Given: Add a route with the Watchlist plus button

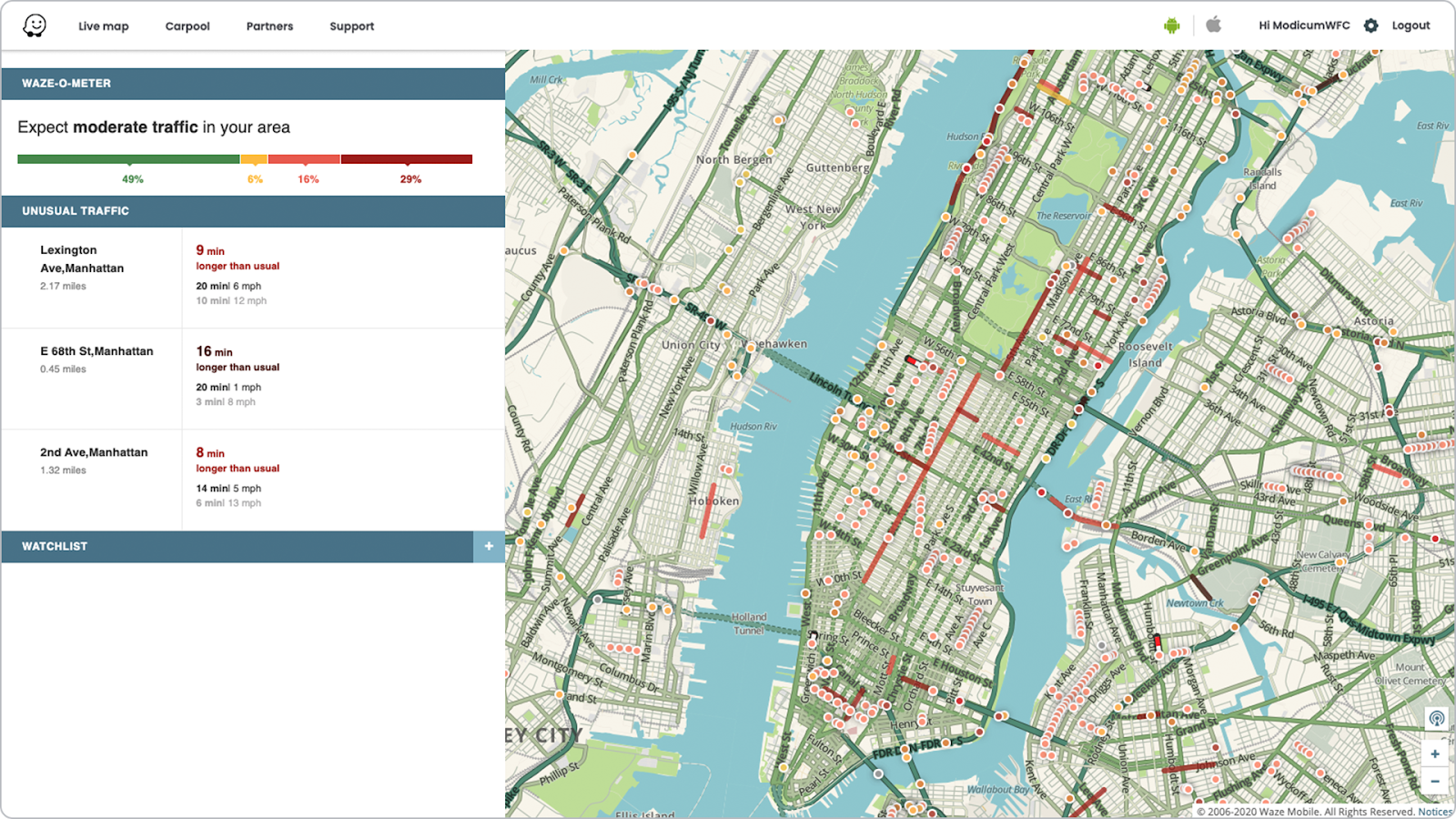Looking at the screenshot, I should (x=489, y=546).
